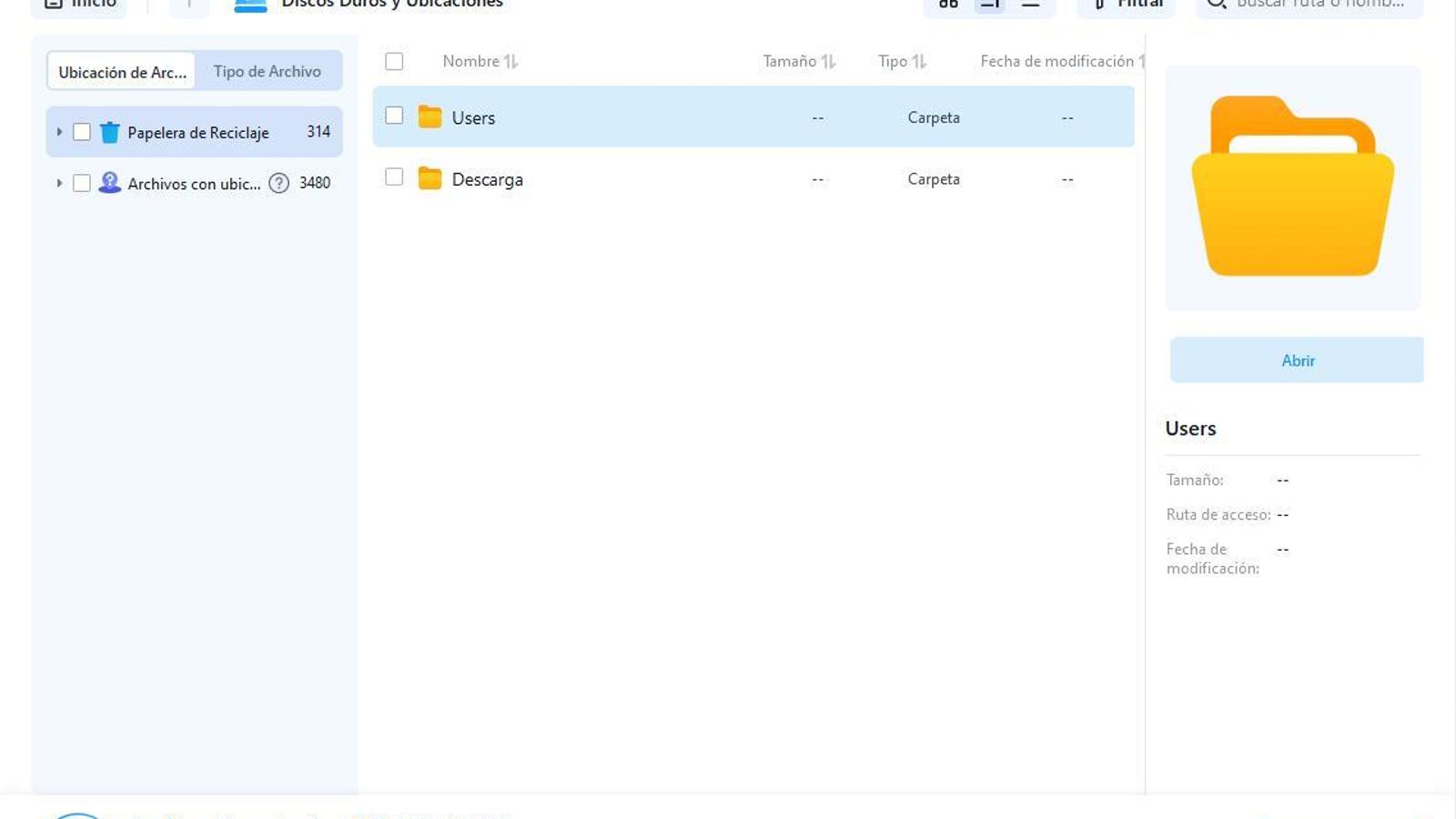Select the Users folder icon
This screenshot has height=819, width=1456.
click(430, 116)
